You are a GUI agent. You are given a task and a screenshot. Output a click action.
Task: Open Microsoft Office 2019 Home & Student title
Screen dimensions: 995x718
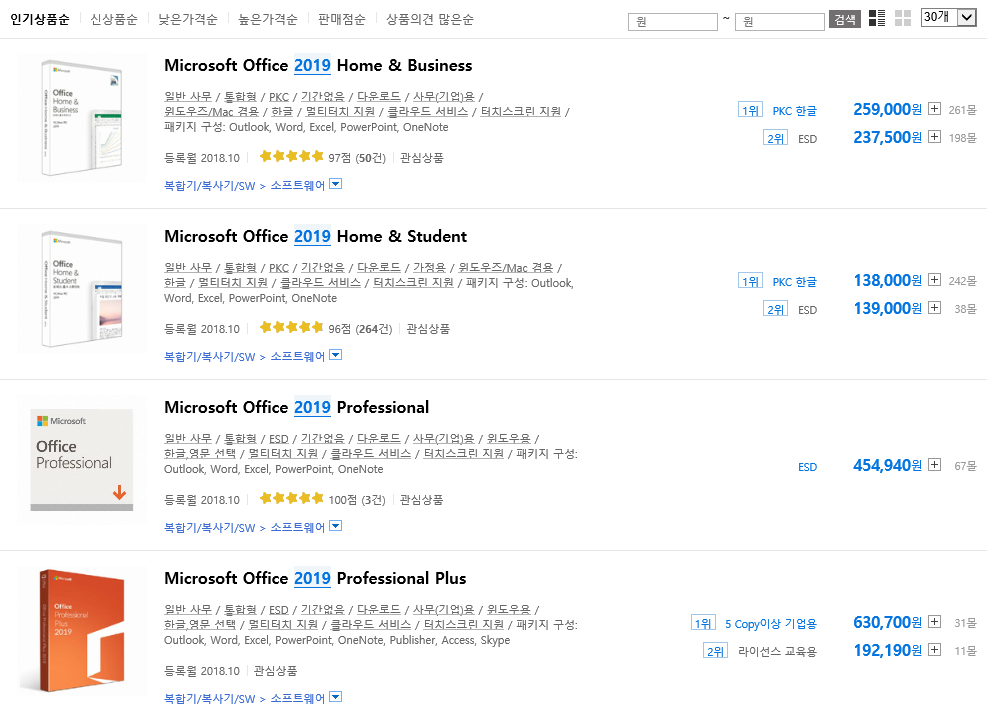315,236
